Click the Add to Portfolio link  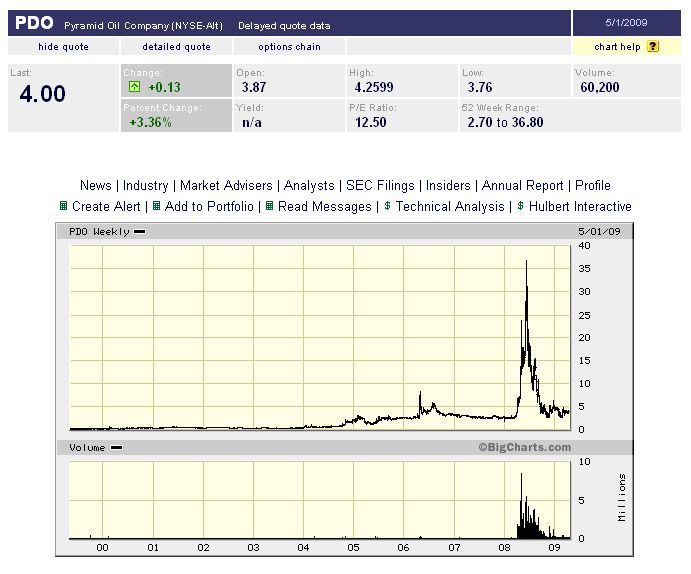pos(209,206)
